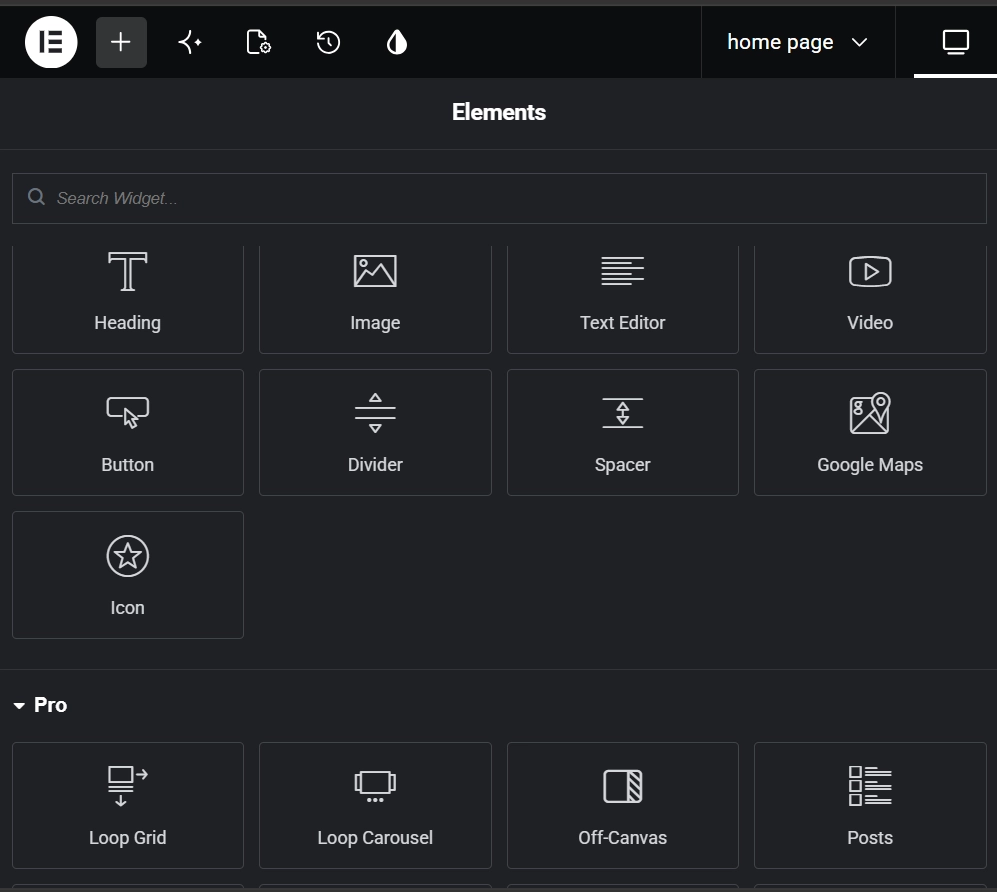This screenshot has height=892, width=997.
Task: Open the revision history icon
Action: [x=328, y=43]
